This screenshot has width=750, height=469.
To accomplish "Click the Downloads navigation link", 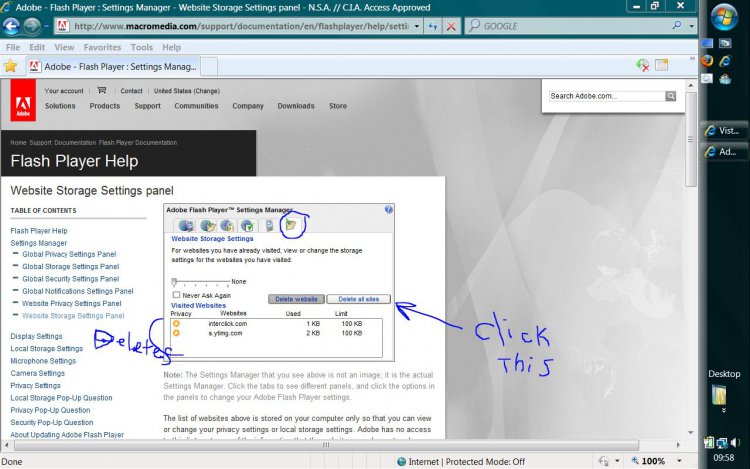I will click(x=296, y=106).
